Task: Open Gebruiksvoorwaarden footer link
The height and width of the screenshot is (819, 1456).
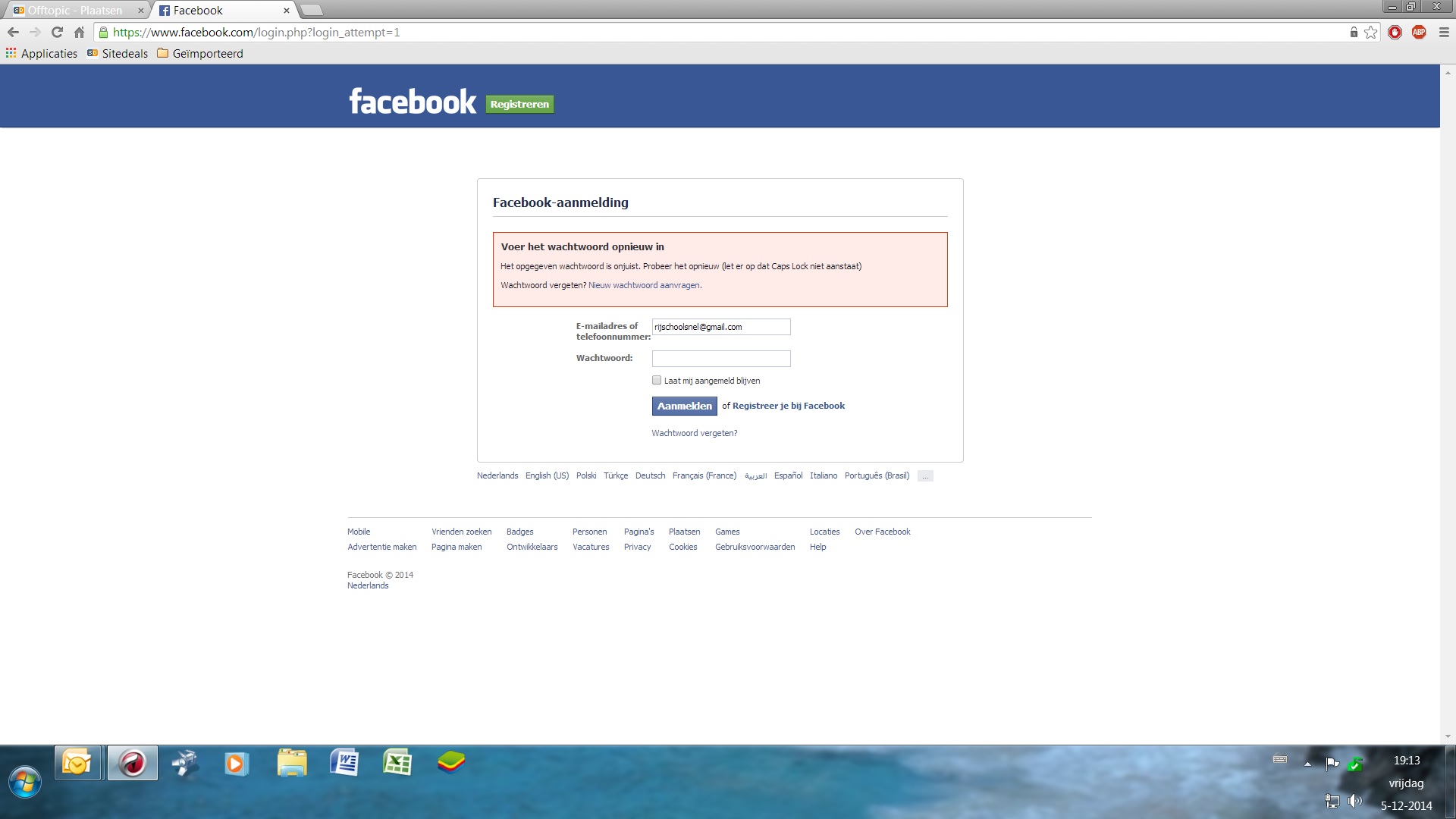Action: point(755,547)
